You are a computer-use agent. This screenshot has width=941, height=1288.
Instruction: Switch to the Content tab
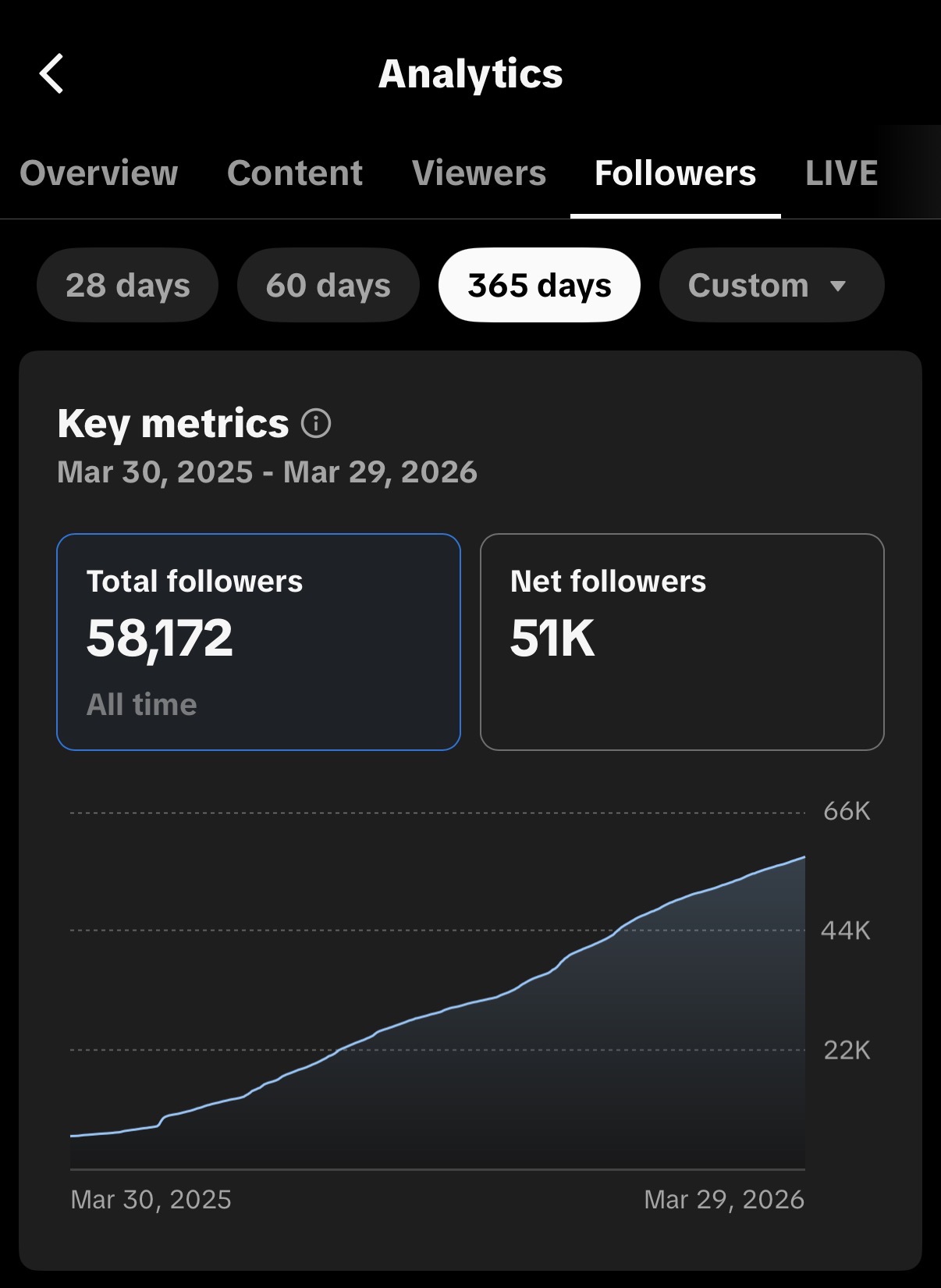[295, 173]
